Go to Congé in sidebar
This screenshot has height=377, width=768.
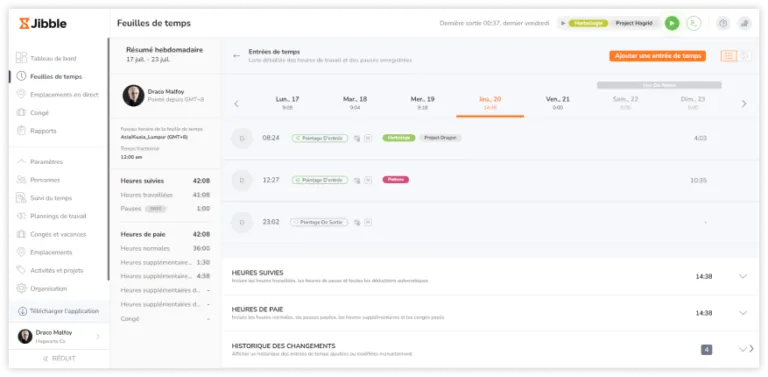click(32, 113)
